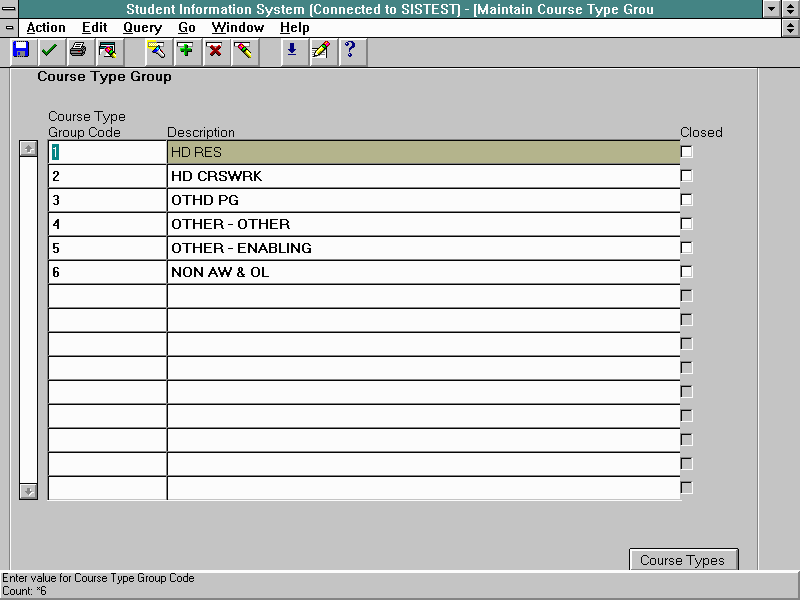Click the Course Types button
Viewport: 800px width, 600px height.
tap(682, 560)
